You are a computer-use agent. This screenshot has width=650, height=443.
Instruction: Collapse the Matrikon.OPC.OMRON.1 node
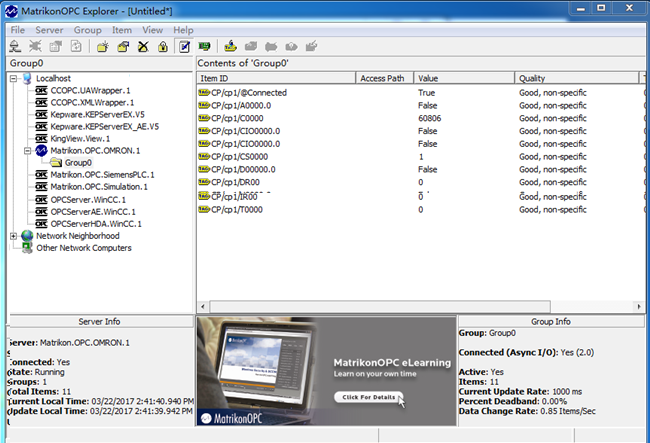tap(27, 150)
